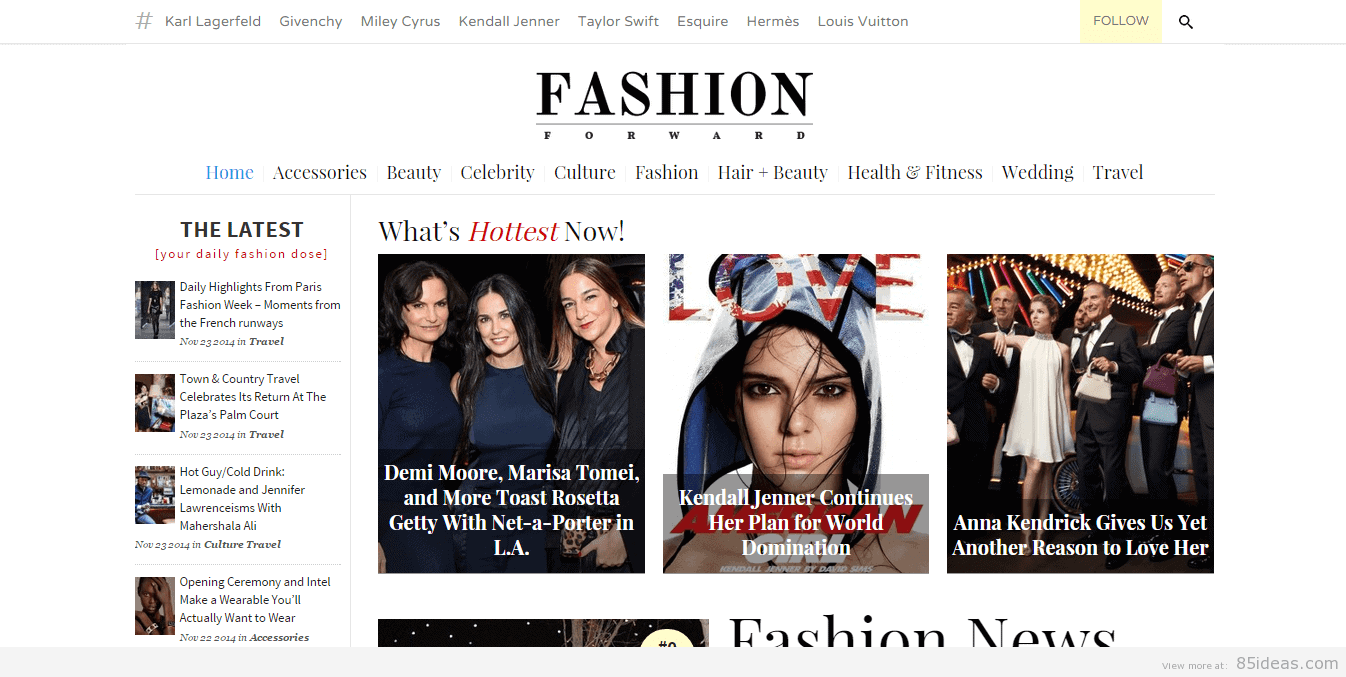The width and height of the screenshot is (1346, 677).
Task: Open the Hermès tag link
Action: pos(773,21)
